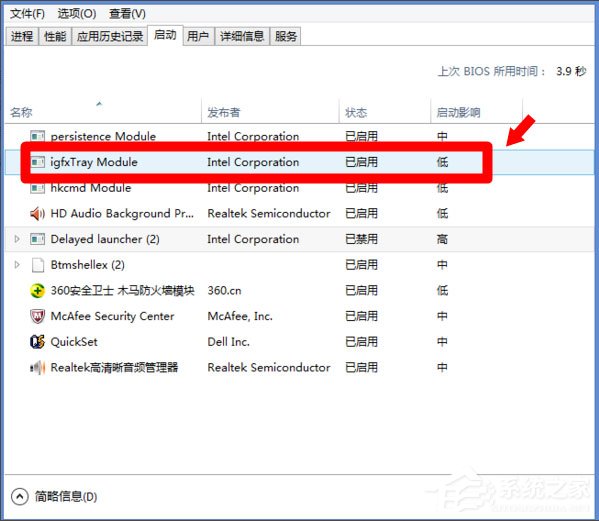
Task: Click the HD Audio Background speaker icon
Action: coord(37,214)
